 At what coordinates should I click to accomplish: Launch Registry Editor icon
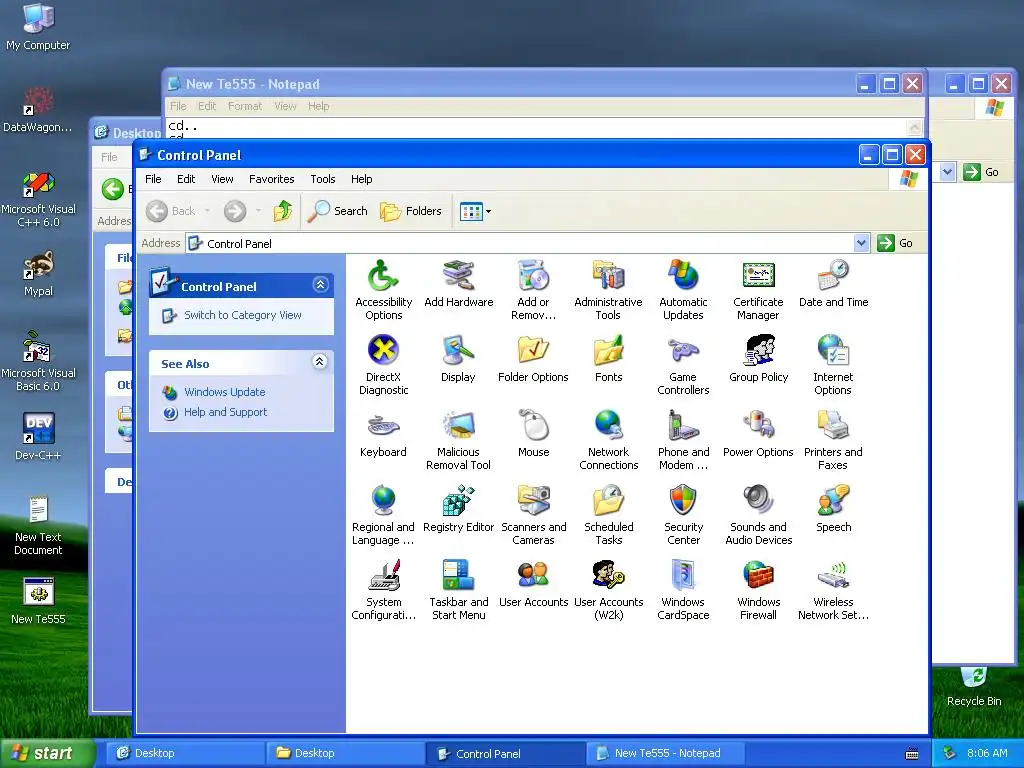point(458,509)
